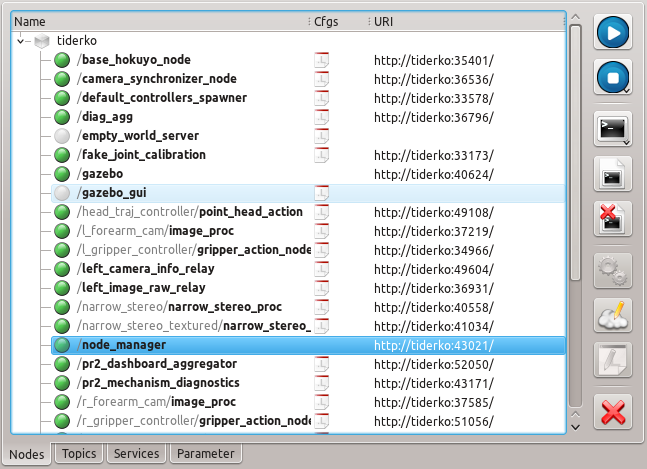The width and height of the screenshot is (647, 469).
Task: Switch to the Topics tab
Action: coord(78,454)
